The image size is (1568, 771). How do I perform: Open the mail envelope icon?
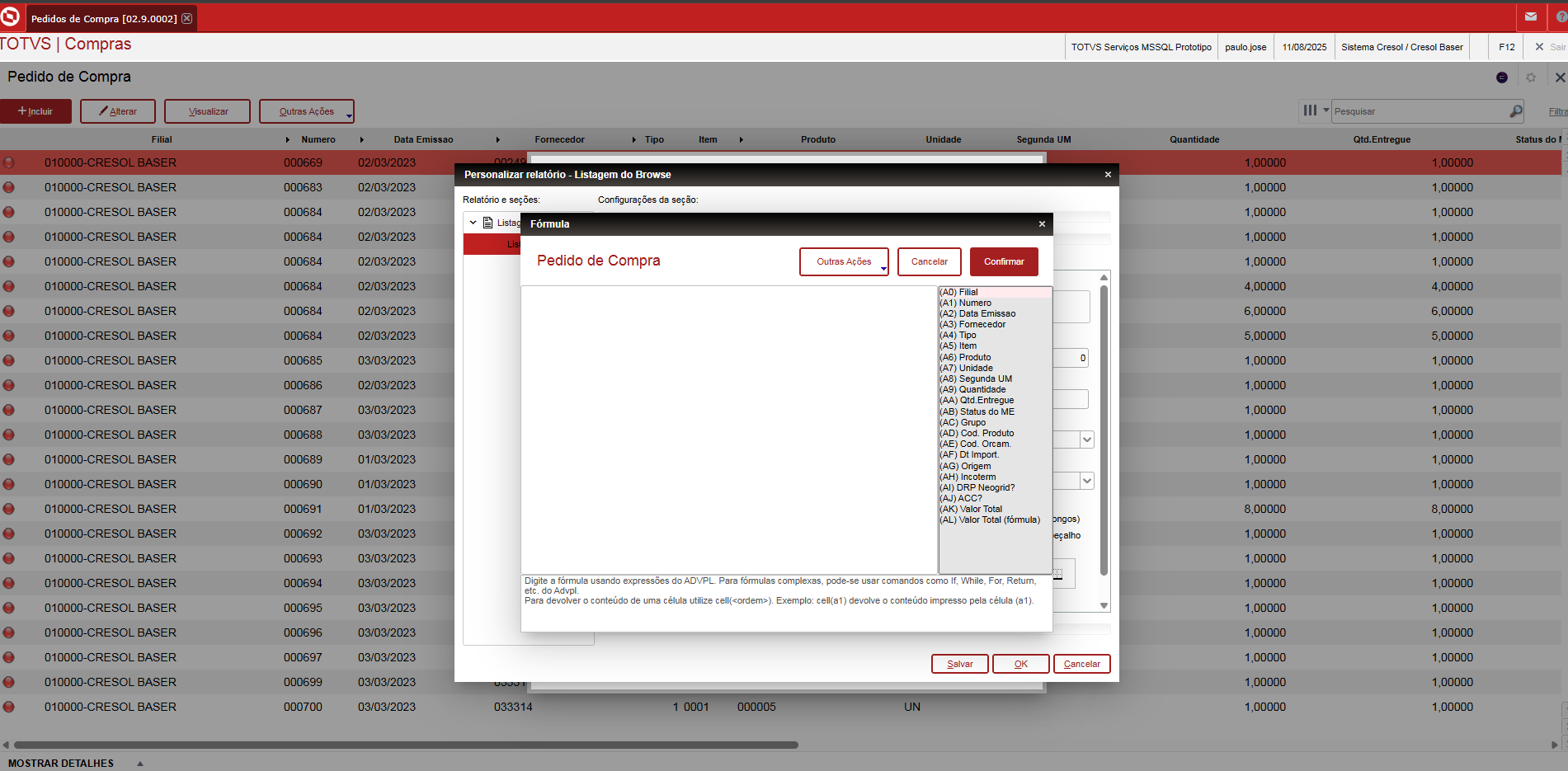(1531, 16)
